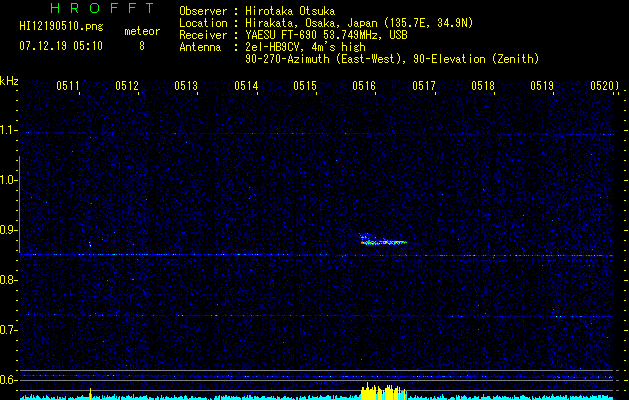The height and width of the screenshot is (400, 629).
Task: Click the kHz axis unit label
Action: pyautogui.click(x=9, y=81)
